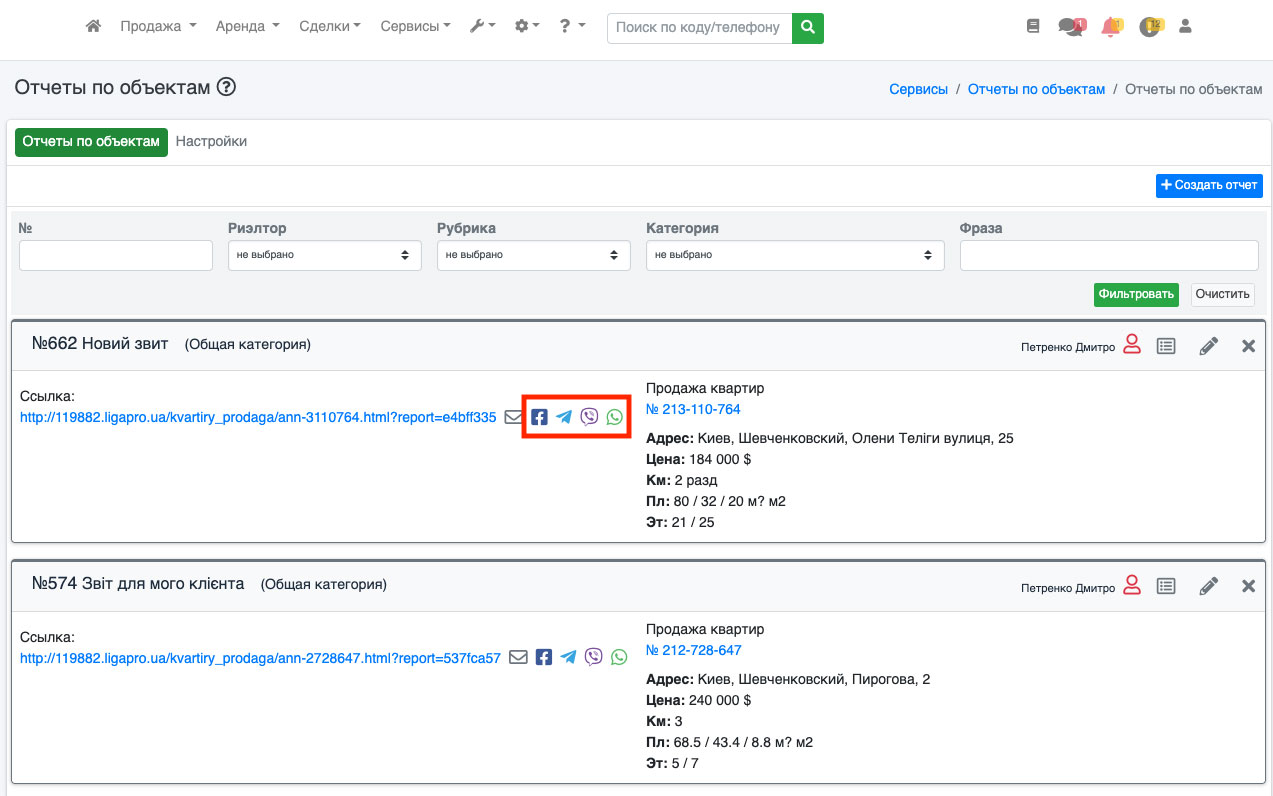The image size is (1273, 796).
Task: Open the Продажа menu
Action: (x=158, y=27)
